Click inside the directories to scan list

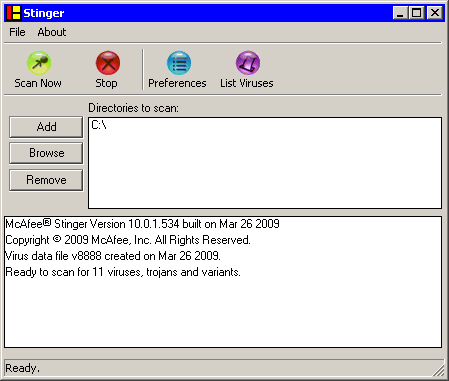coord(265,163)
